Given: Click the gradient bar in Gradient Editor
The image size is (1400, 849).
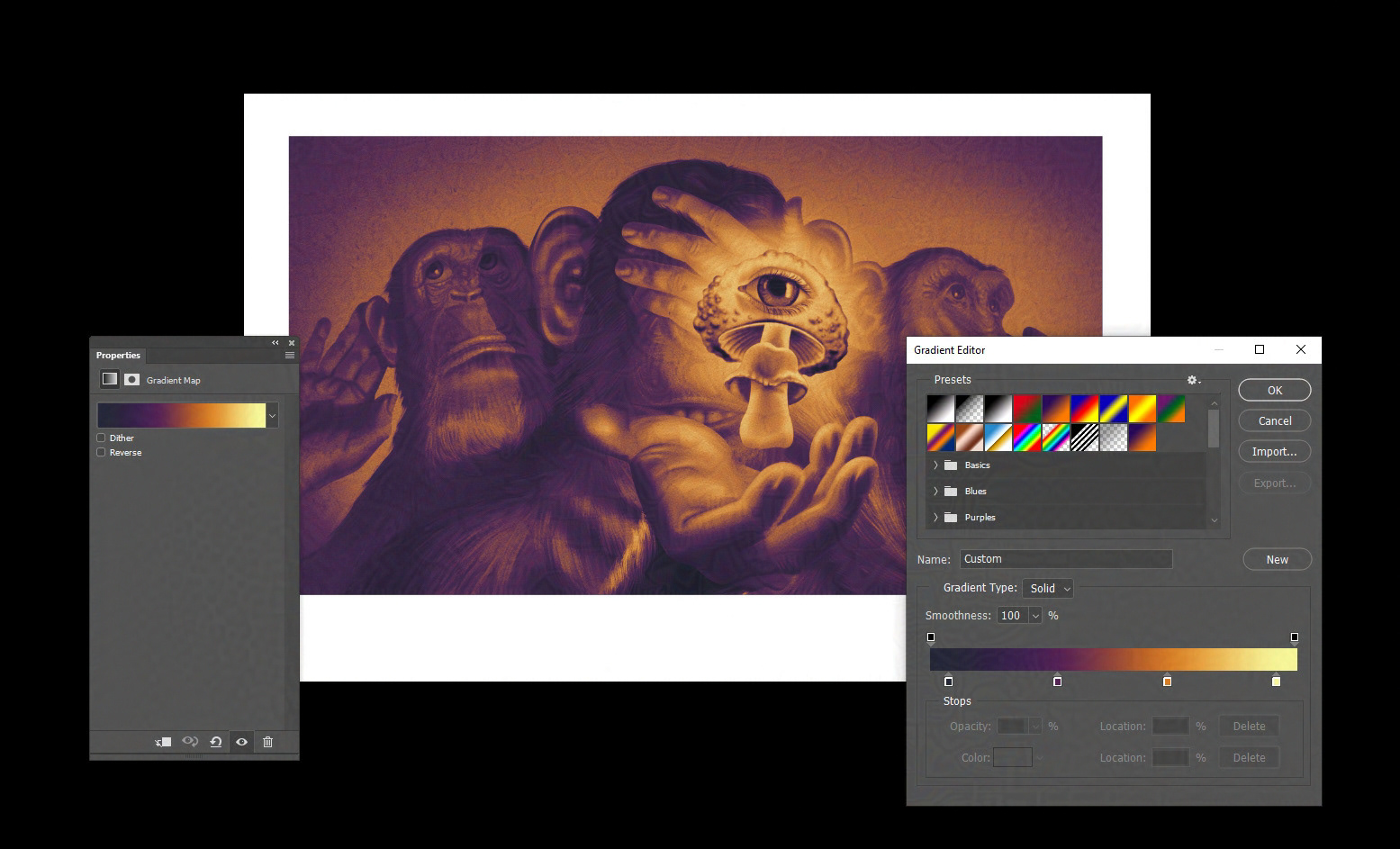Looking at the screenshot, I should [1114, 660].
